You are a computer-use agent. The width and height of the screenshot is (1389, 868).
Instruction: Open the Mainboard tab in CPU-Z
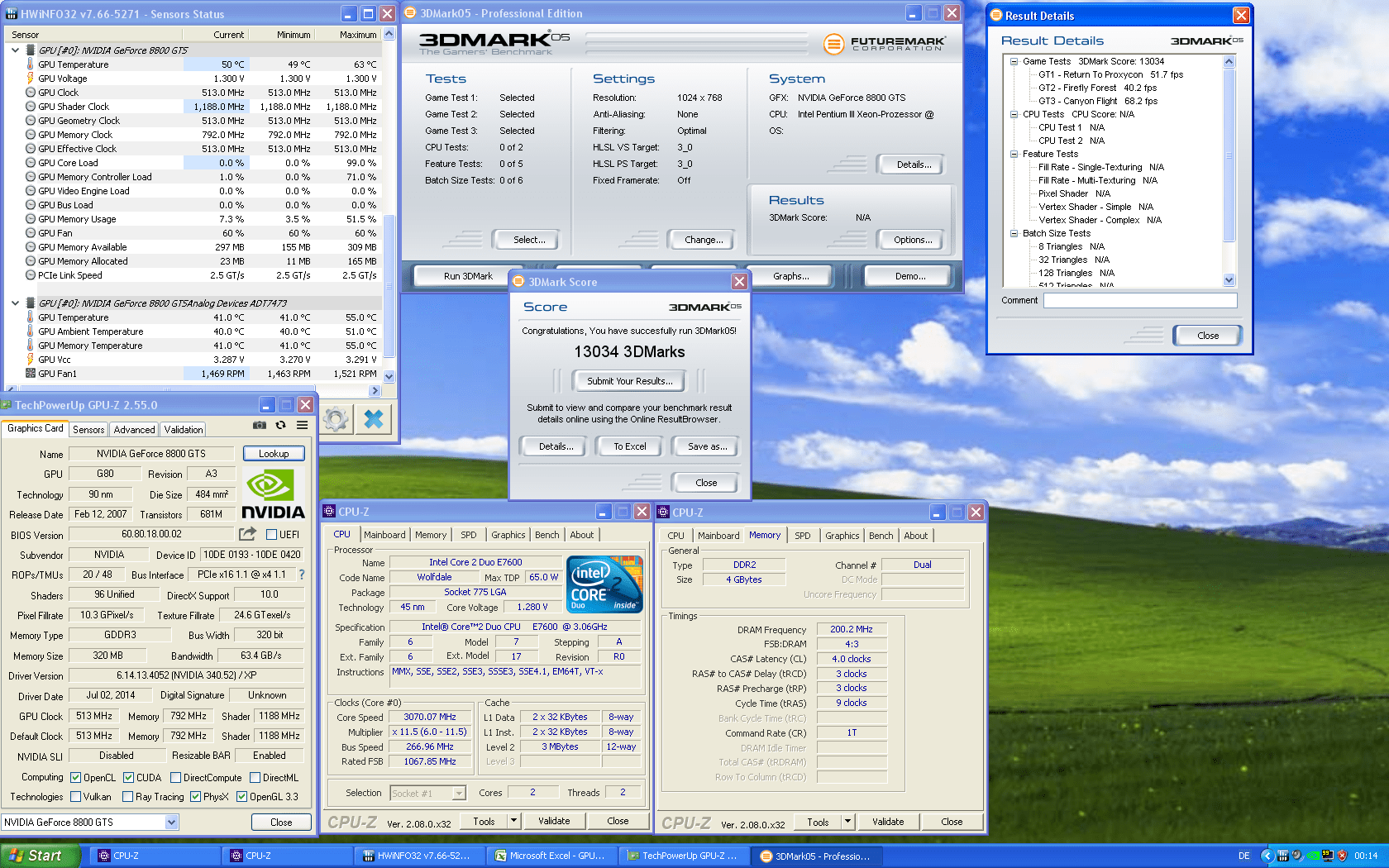(384, 535)
